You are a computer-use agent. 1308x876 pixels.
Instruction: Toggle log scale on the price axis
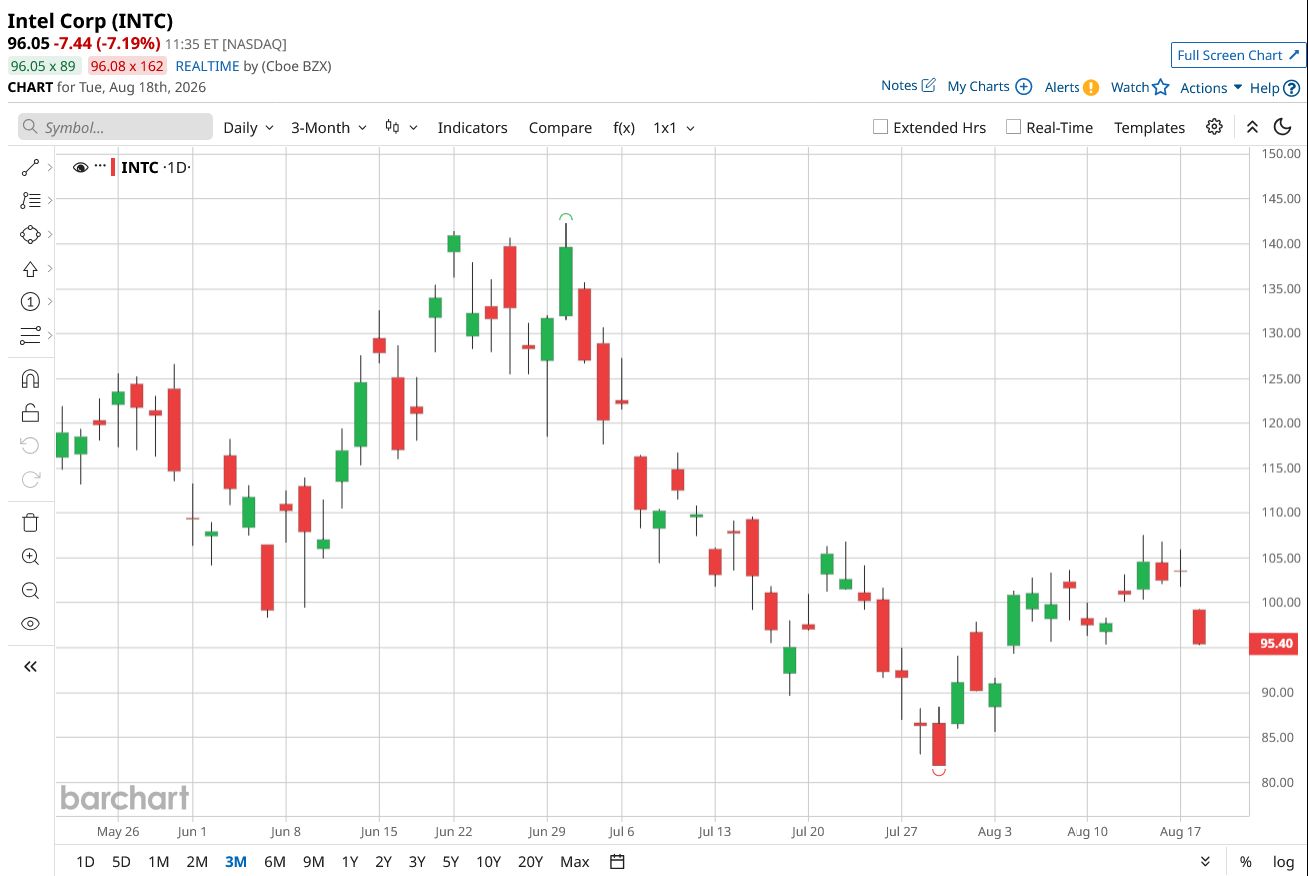click(1283, 862)
